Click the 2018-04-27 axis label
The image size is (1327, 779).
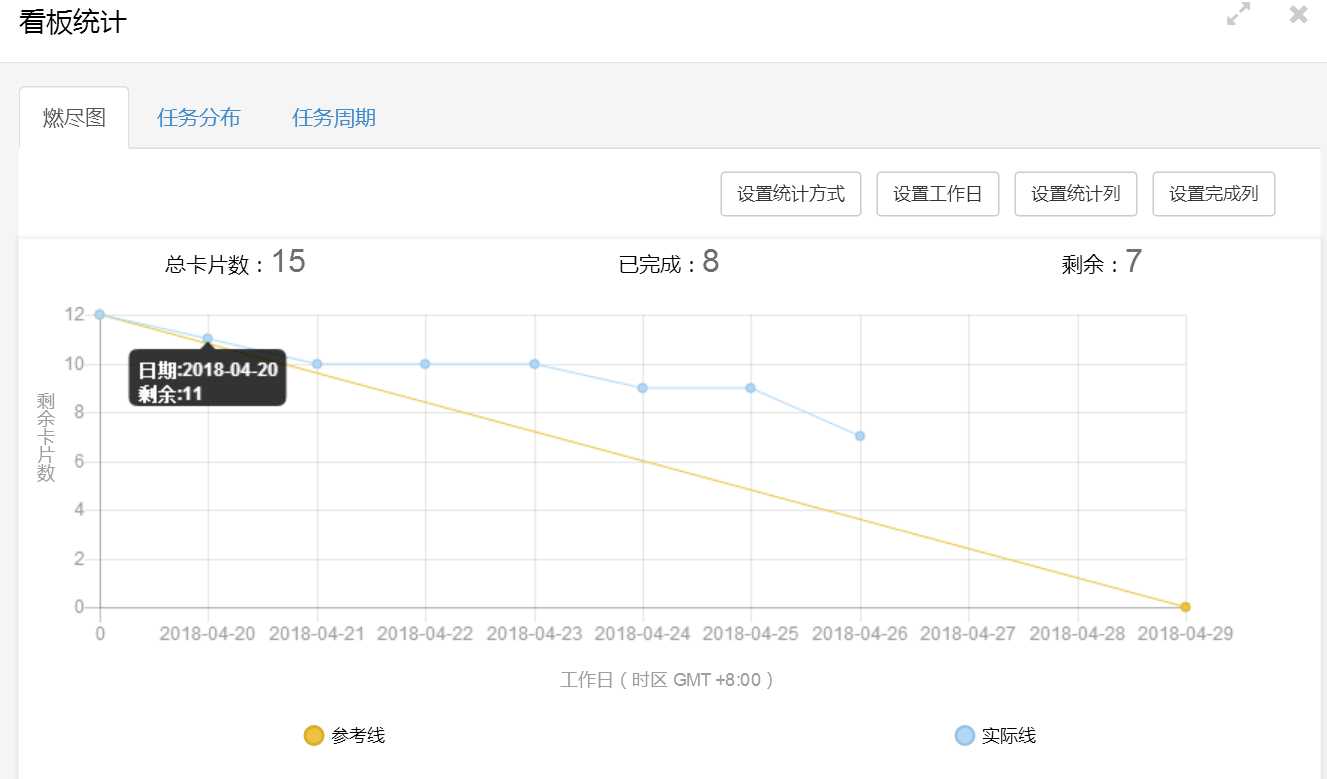point(969,633)
